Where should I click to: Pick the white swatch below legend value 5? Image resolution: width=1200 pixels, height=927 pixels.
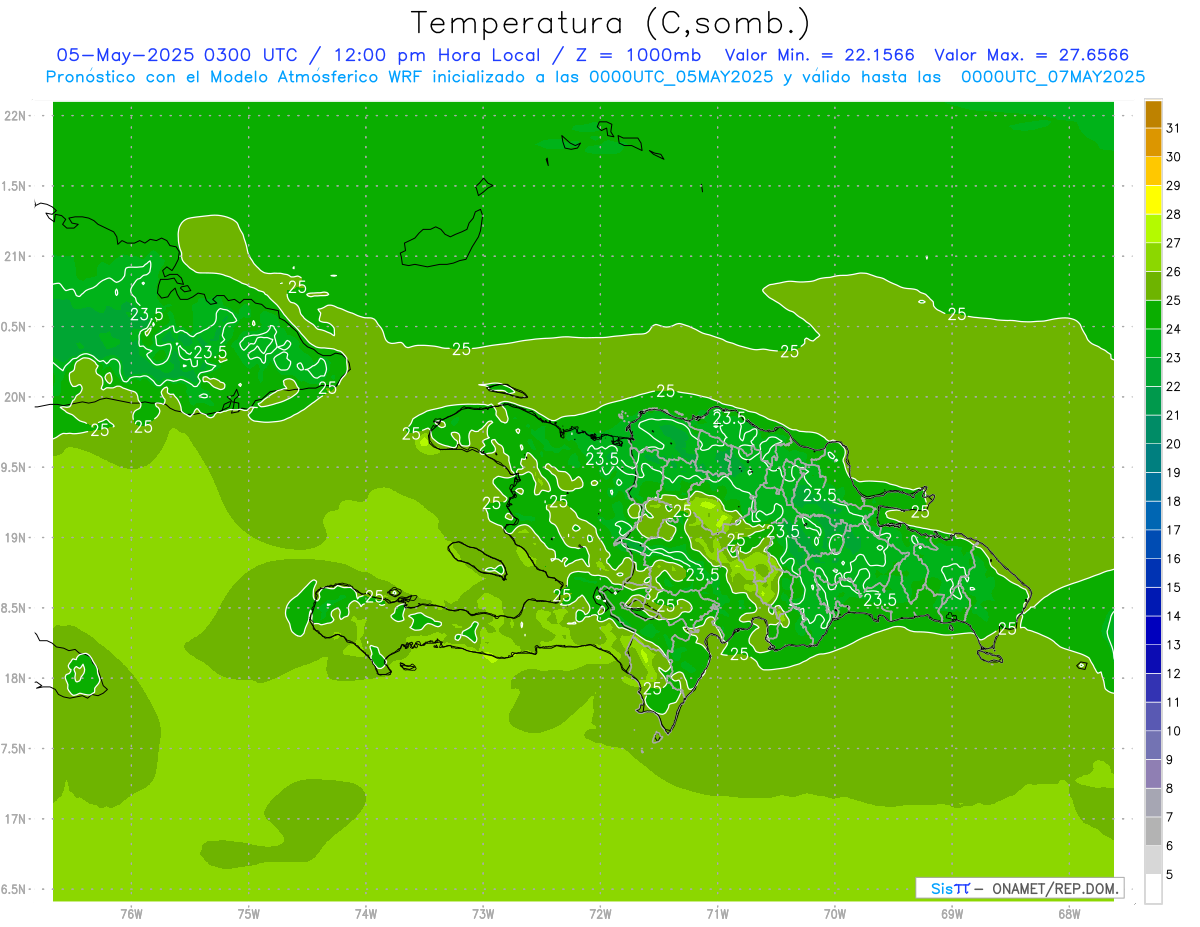pos(1153,890)
